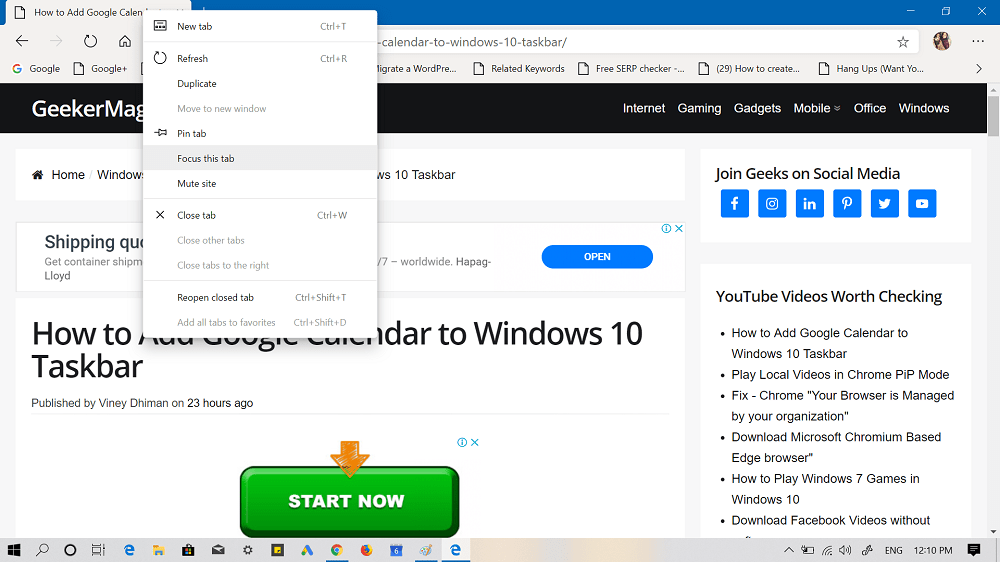Open the user profile avatar

point(942,41)
